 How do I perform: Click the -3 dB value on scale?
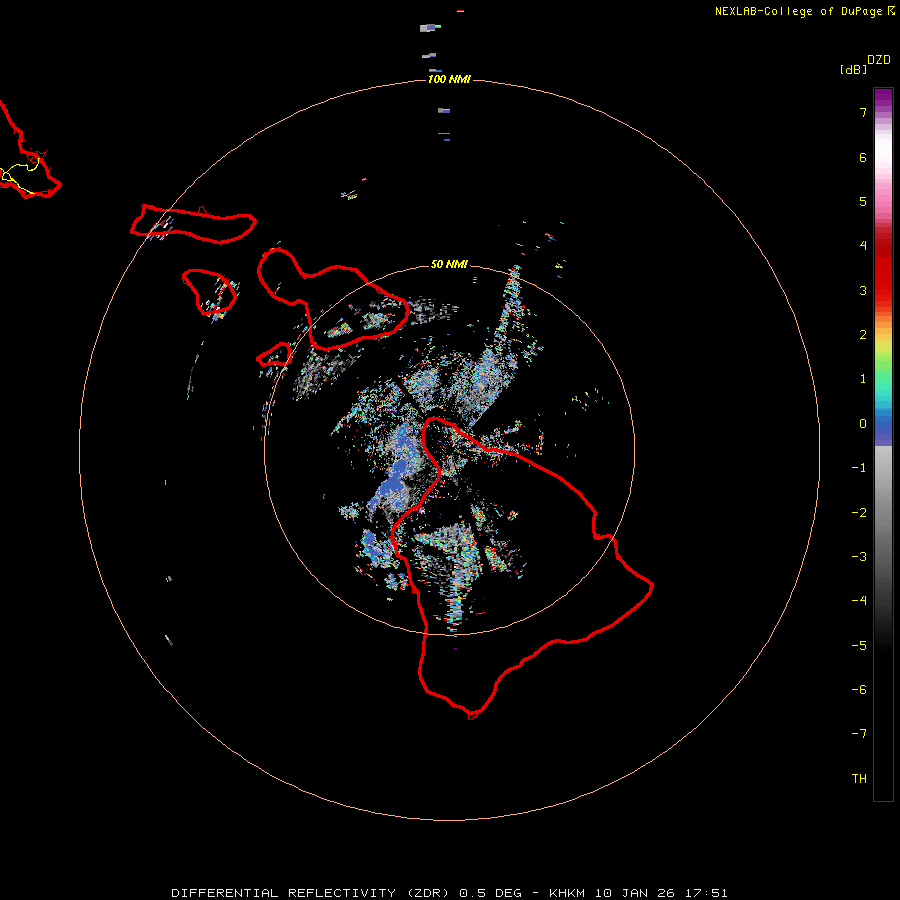tap(859, 557)
